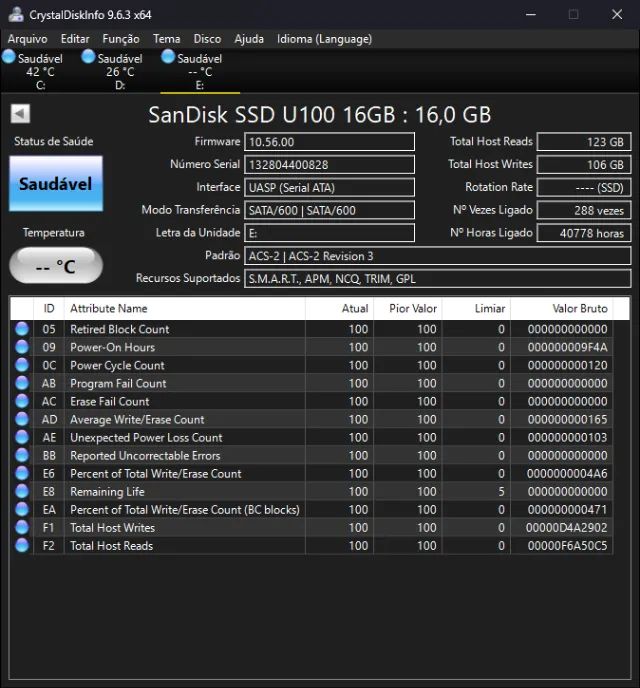Click the Limiar column header
640x688 pixels.
click(476, 308)
